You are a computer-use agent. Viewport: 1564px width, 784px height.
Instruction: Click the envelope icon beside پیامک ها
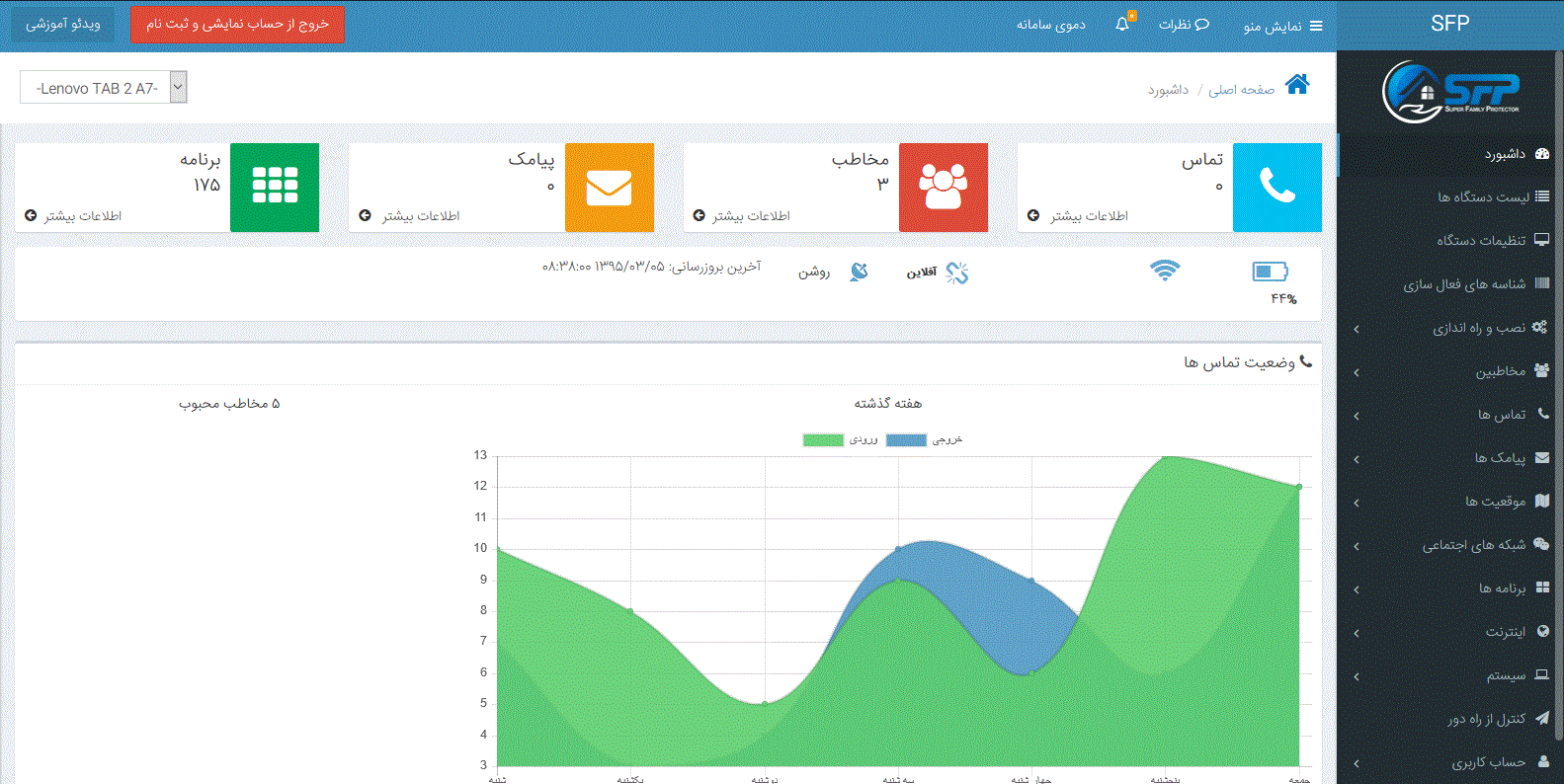[x=1542, y=457]
